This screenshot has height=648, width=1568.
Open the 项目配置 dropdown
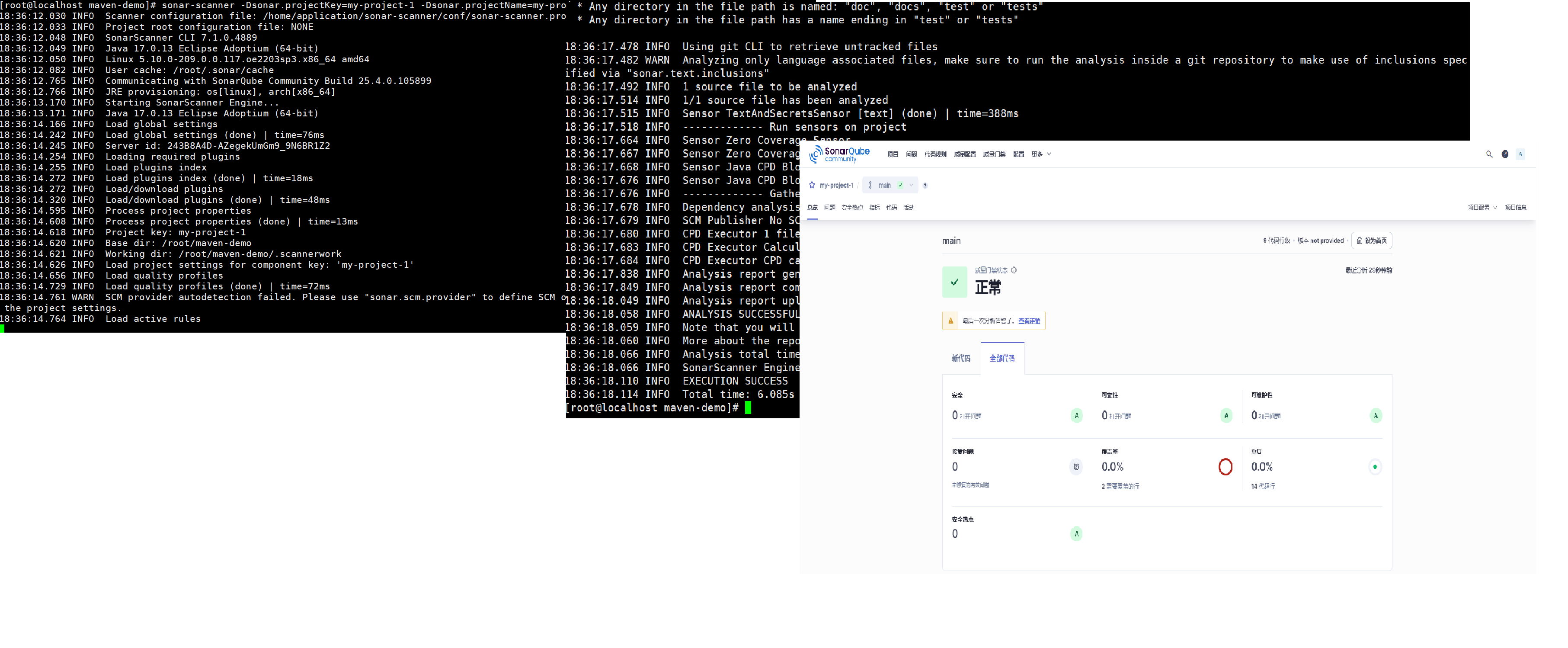click(1482, 208)
